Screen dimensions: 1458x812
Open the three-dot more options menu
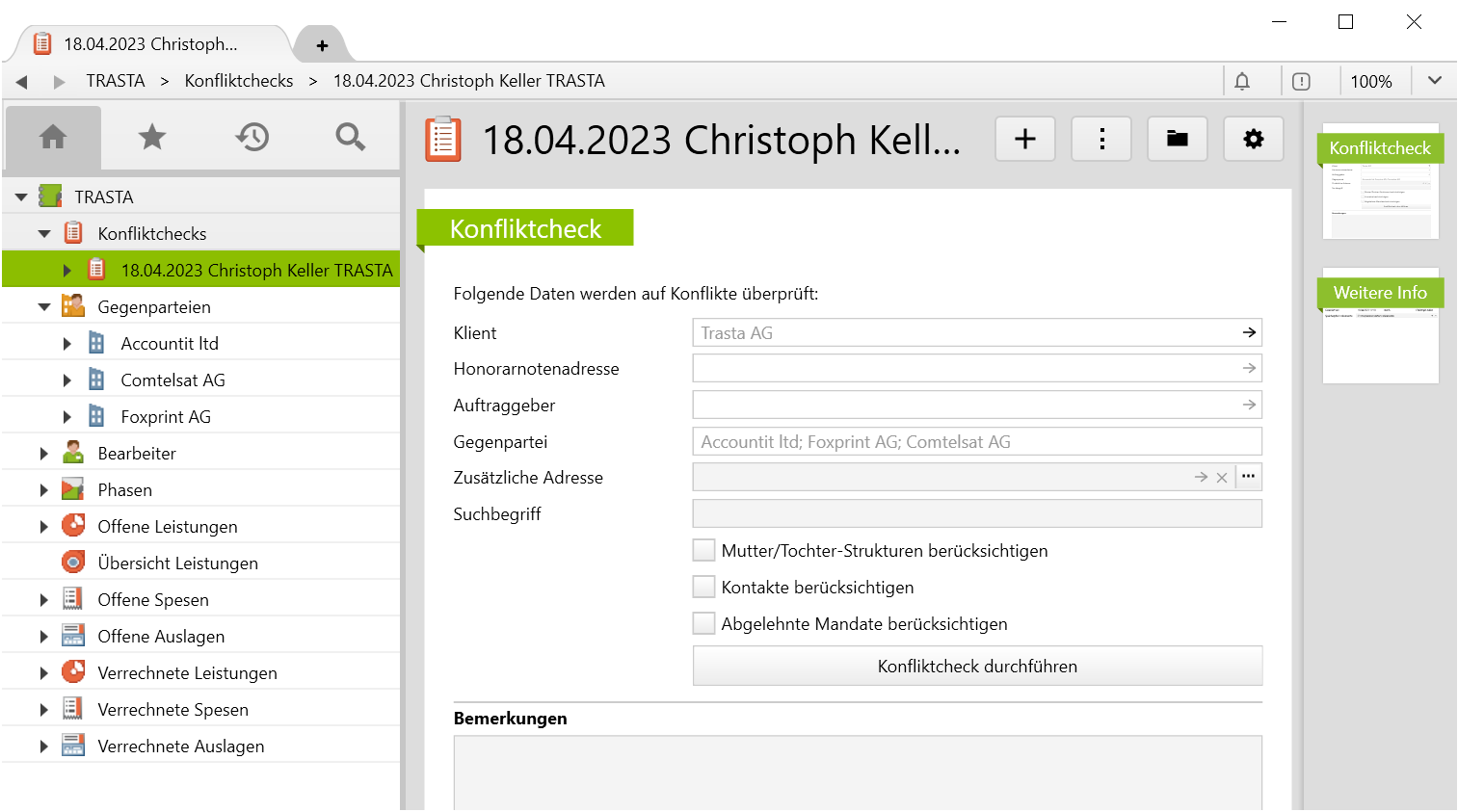coord(1101,140)
